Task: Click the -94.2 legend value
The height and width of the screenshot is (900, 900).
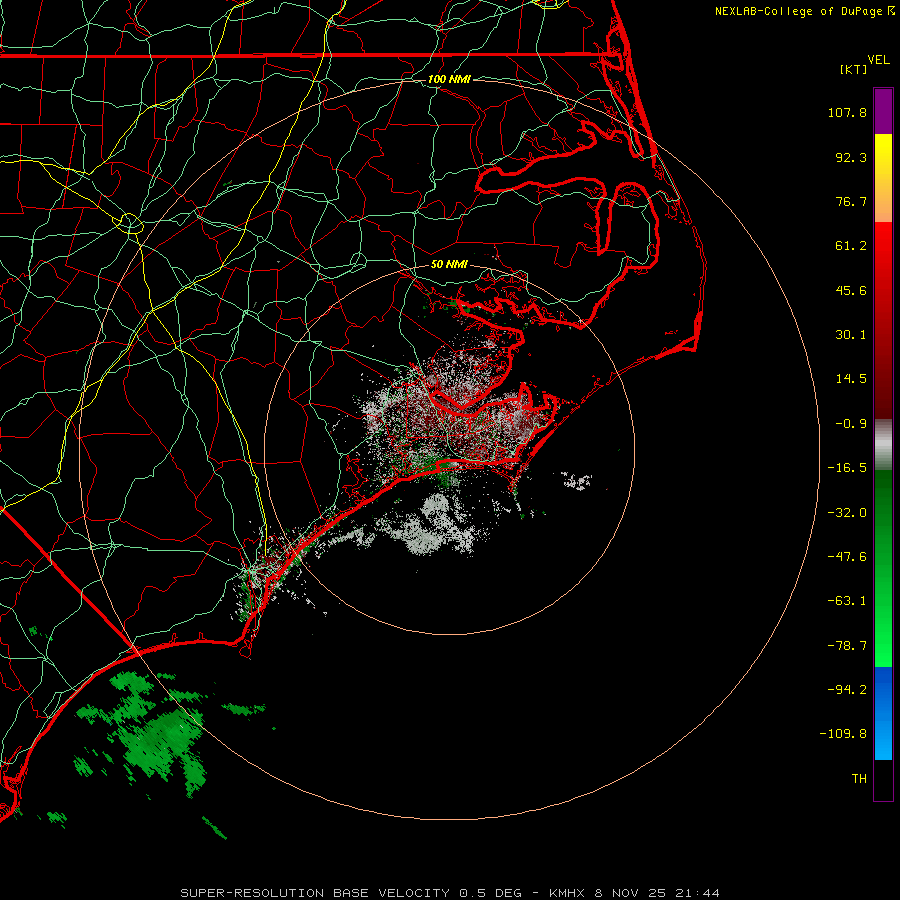Action: [x=847, y=689]
